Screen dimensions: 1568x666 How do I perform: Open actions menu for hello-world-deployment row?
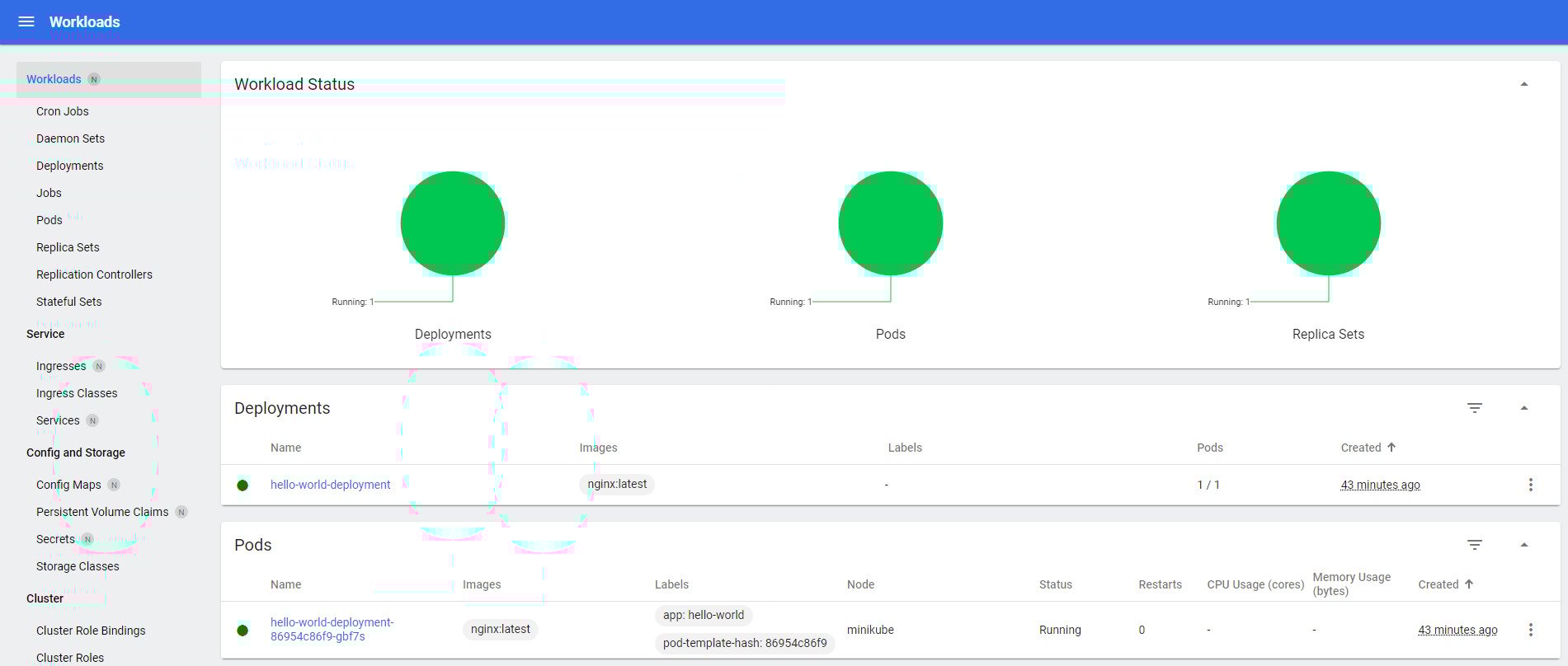coord(1531,485)
